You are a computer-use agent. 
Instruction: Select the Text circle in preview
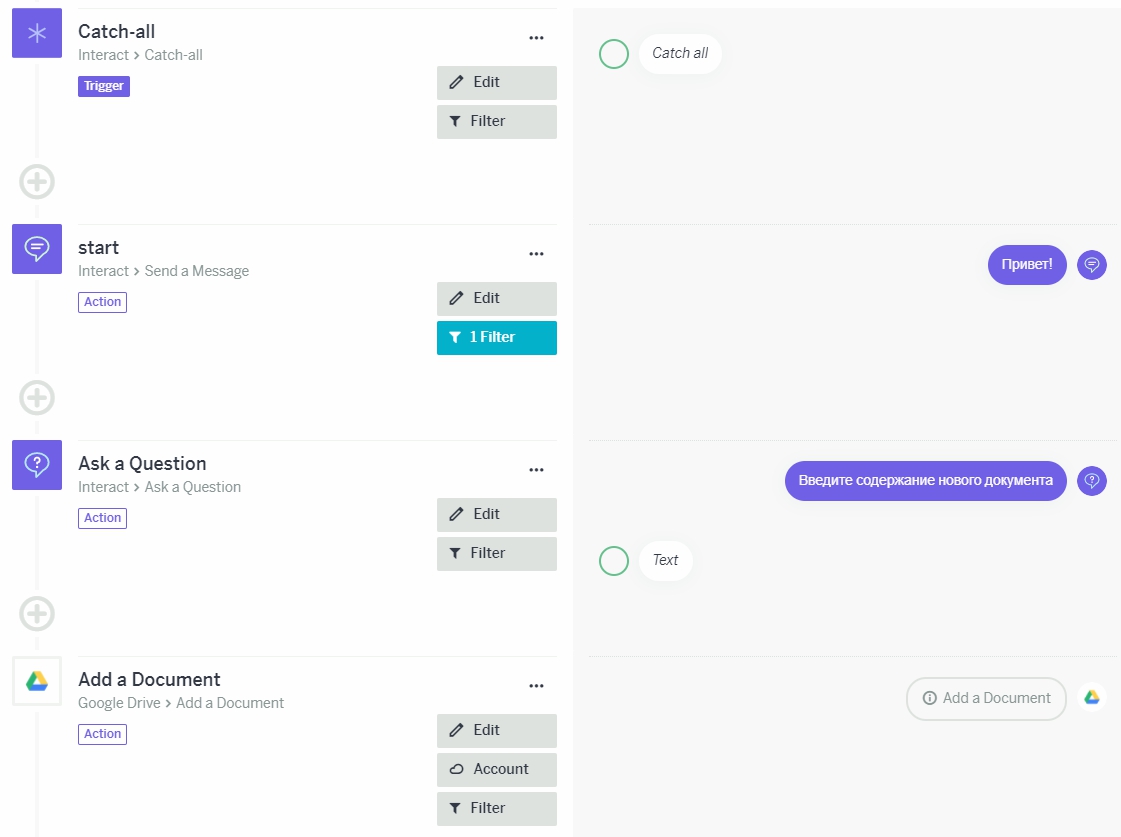pos(613,560)
